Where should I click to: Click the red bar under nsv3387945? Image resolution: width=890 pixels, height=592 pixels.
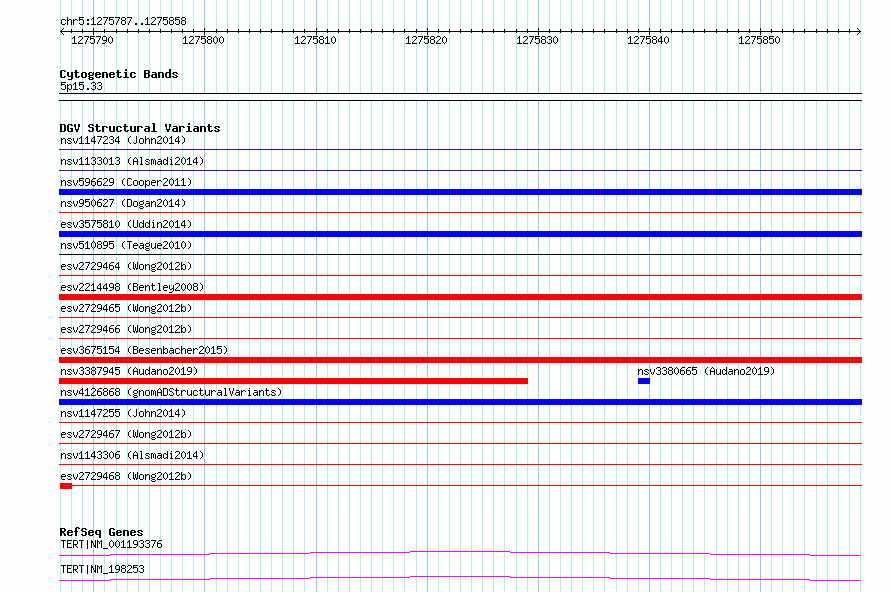click(293, 381)
